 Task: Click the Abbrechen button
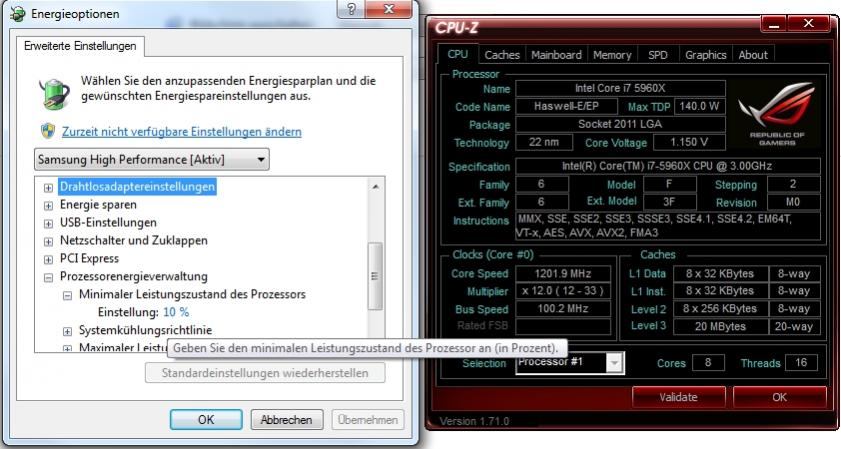tap(286, 419)
